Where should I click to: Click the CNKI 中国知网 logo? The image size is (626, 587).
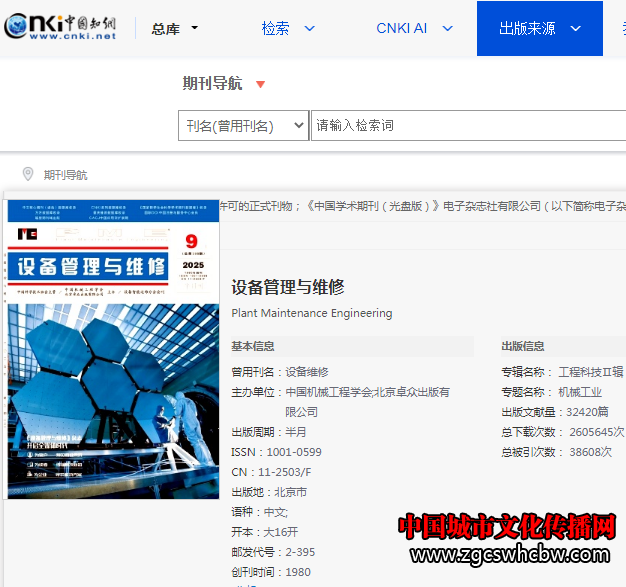pos(60,28)
